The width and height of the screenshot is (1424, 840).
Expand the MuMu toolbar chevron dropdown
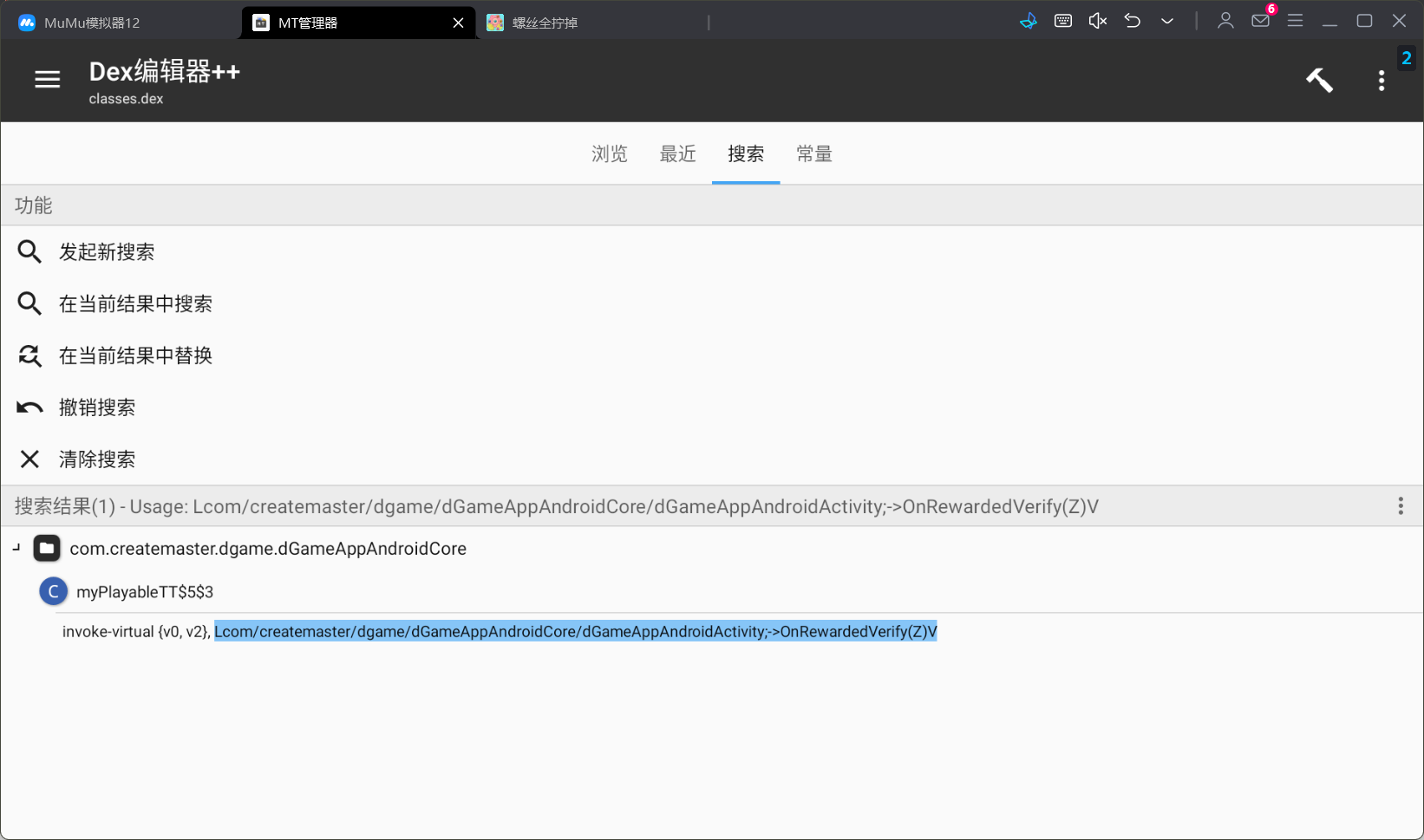click(x=1167, y=21)
